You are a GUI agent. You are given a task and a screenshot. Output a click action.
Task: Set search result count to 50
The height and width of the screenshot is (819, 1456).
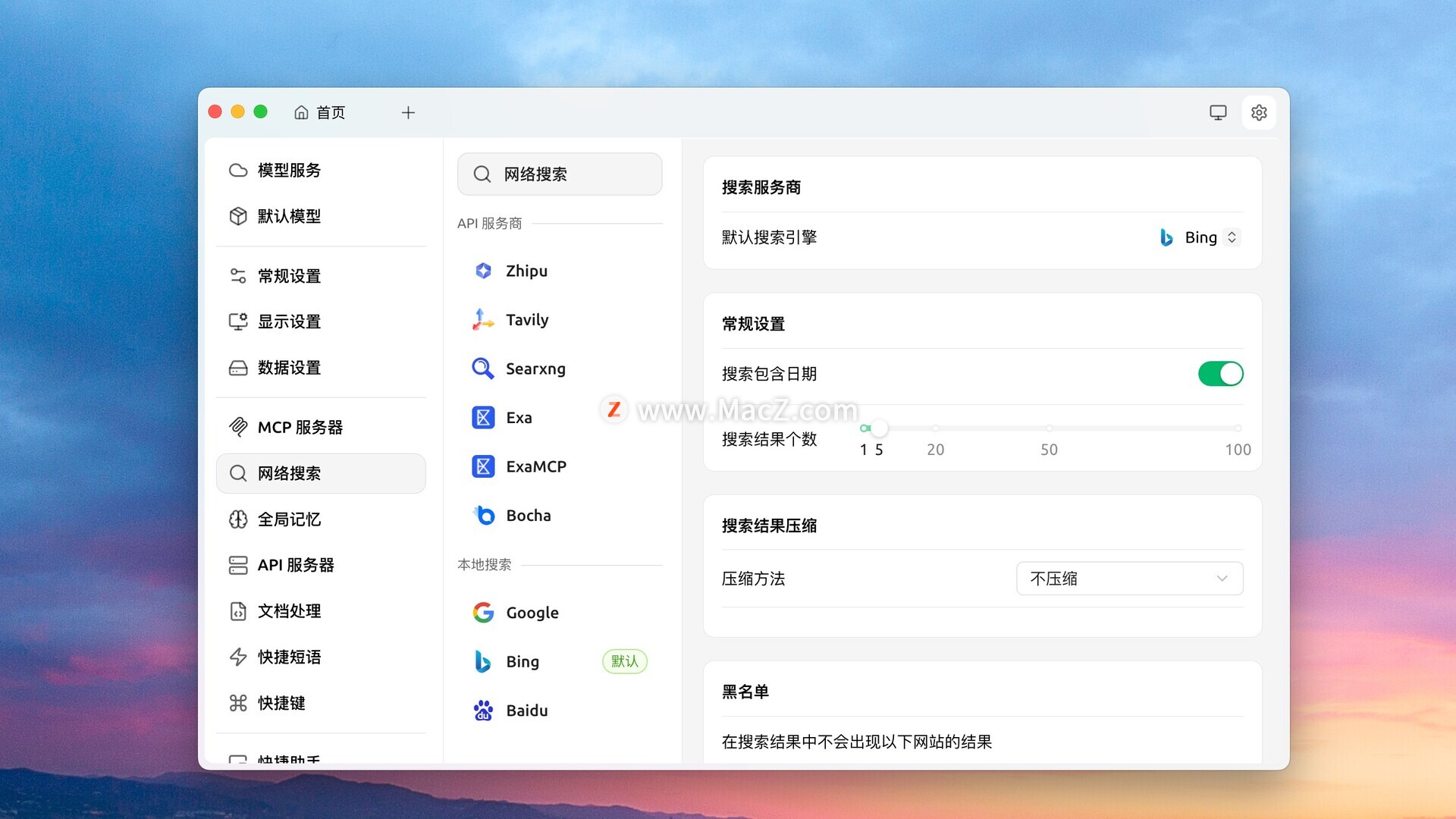(1049, 429)
